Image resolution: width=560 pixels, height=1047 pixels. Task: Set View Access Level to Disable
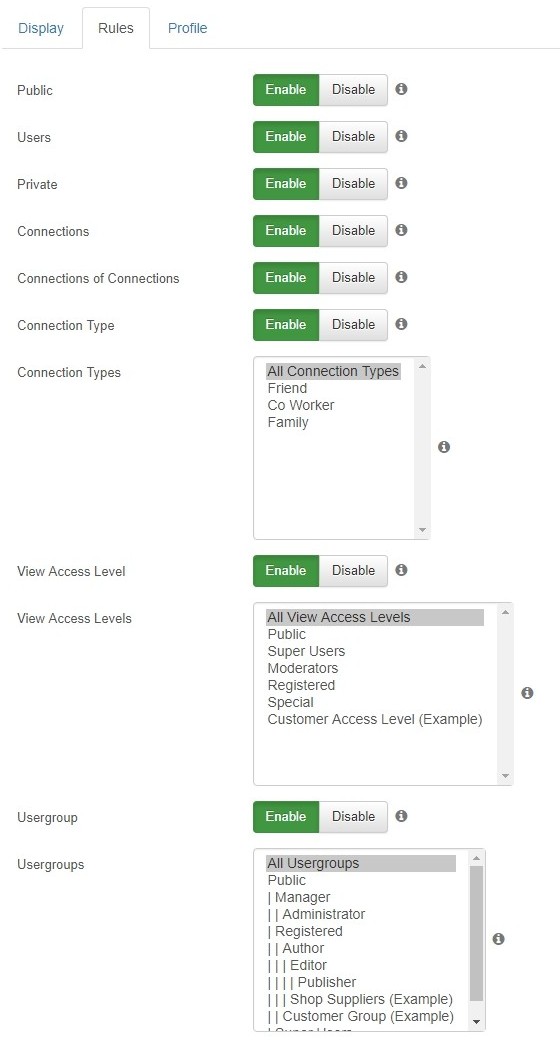point(353,571)
